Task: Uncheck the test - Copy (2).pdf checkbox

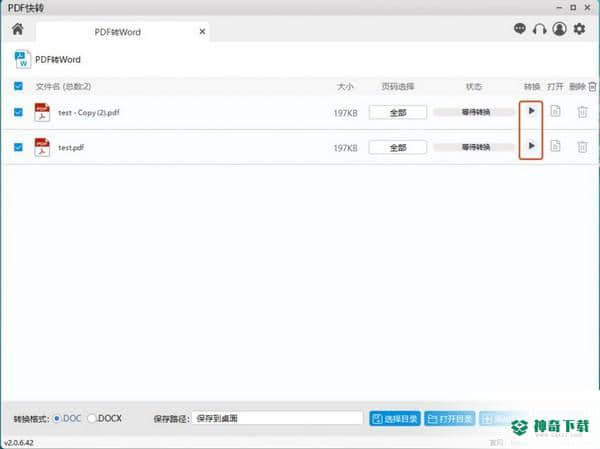Action: coord(18,112)
